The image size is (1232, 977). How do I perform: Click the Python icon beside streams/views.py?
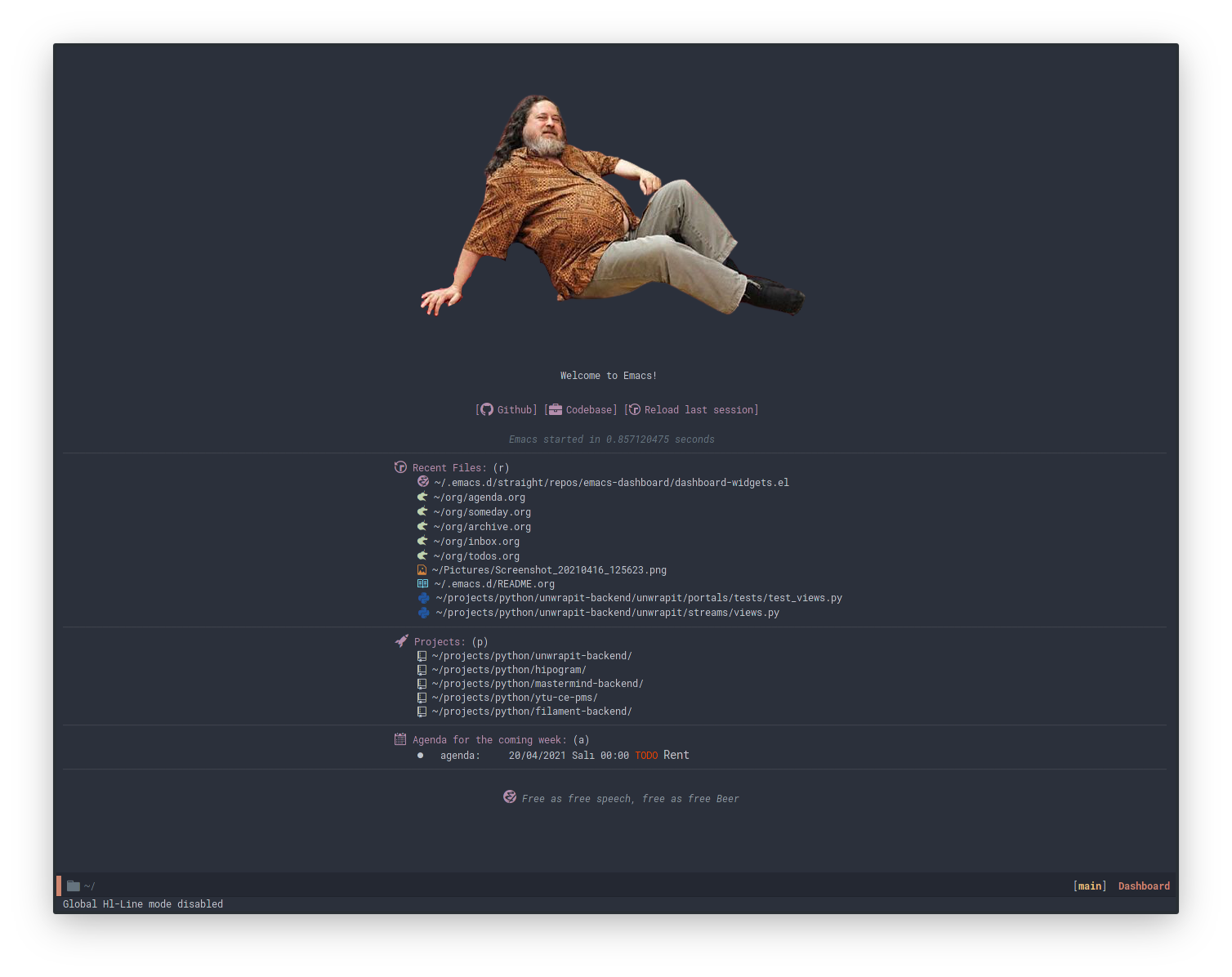tap(424, 613)
